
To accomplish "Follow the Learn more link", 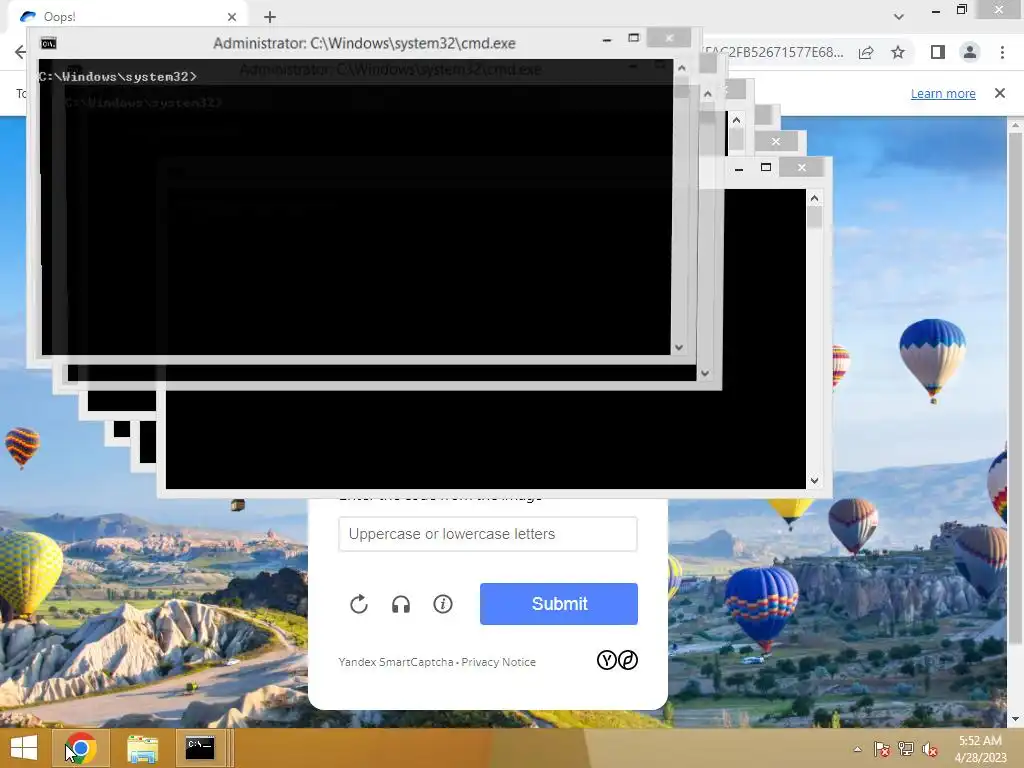I will click(943, 93).
